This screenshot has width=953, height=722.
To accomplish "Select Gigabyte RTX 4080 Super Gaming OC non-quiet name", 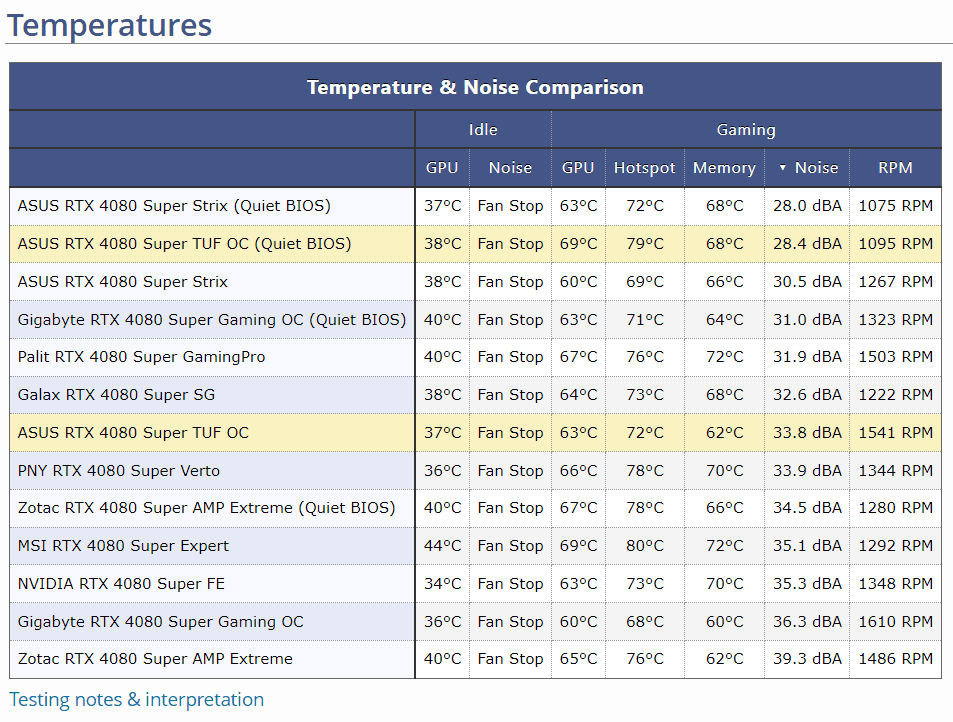I will tap(160, 622).
